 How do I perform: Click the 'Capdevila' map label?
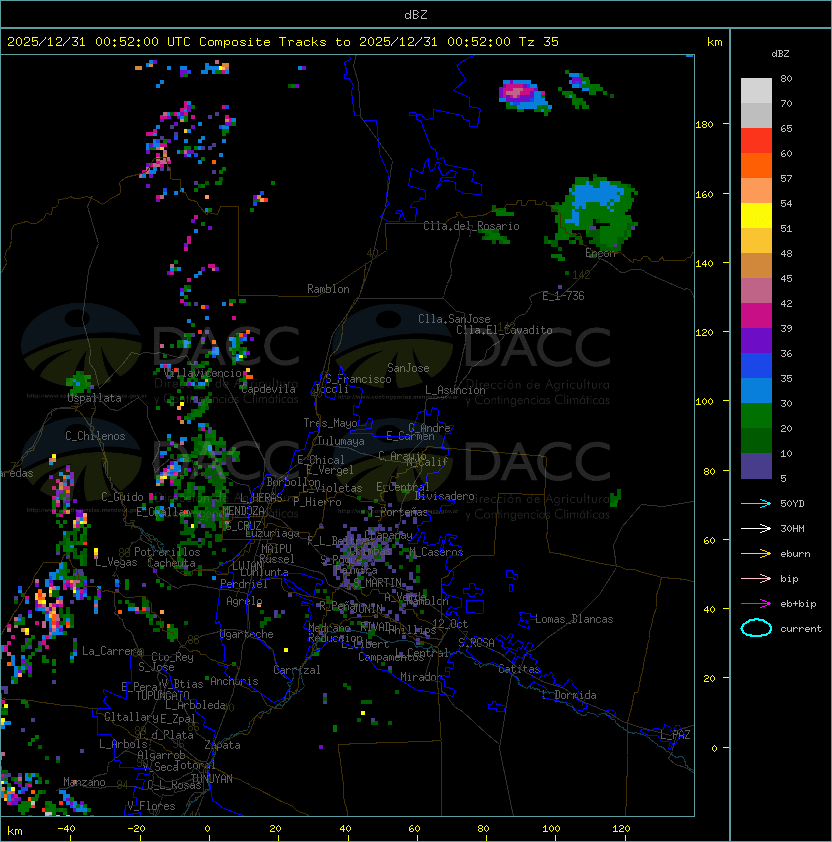click(x=269, y=389)
